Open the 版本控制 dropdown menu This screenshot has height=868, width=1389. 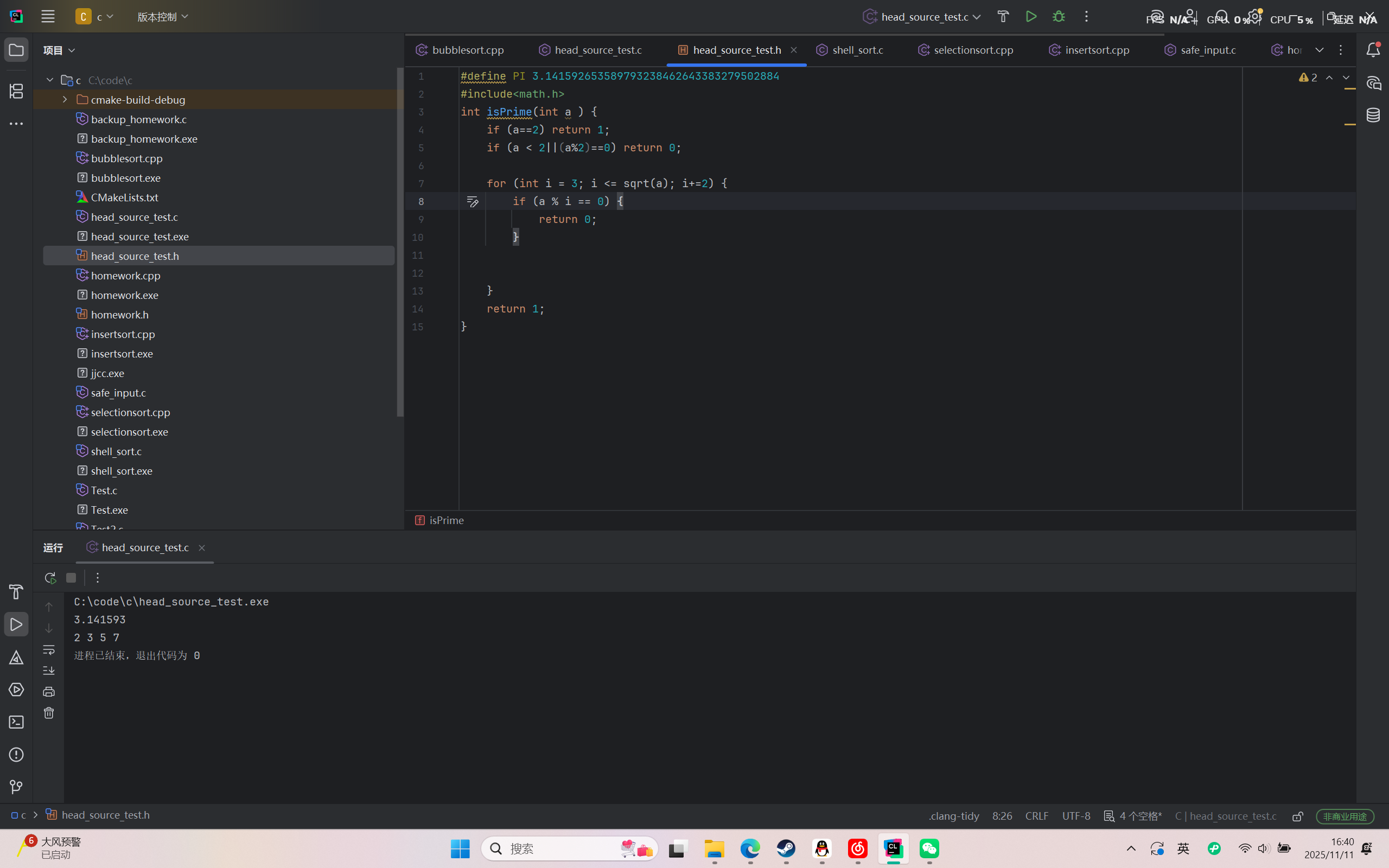[162, 17]
